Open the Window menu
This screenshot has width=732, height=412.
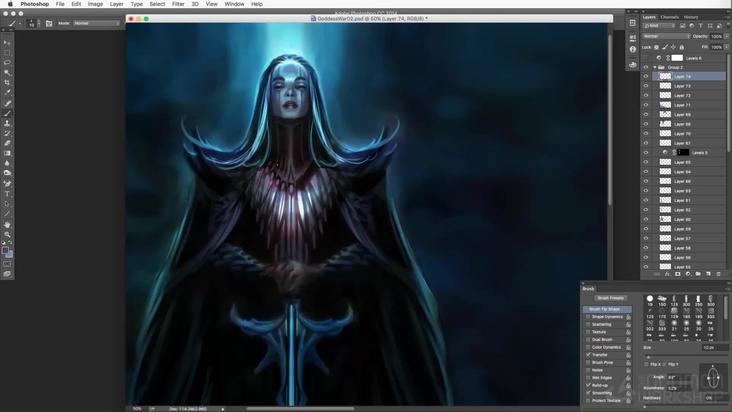point(234,4)
